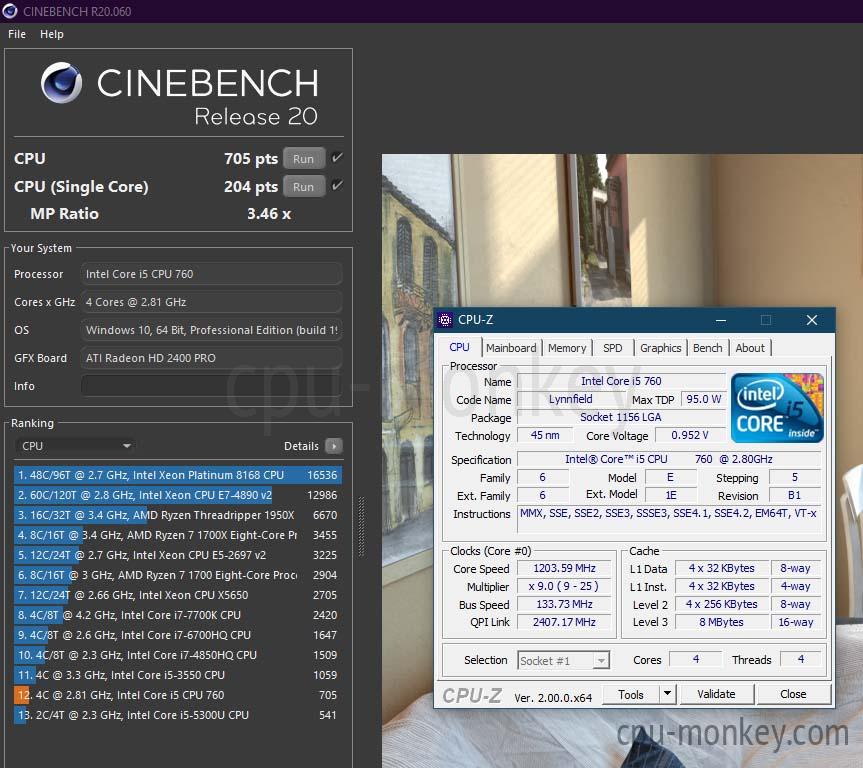
Task: Open the Help menu in Cinebench
Action: pyautogui.click(x=52, y=34)
